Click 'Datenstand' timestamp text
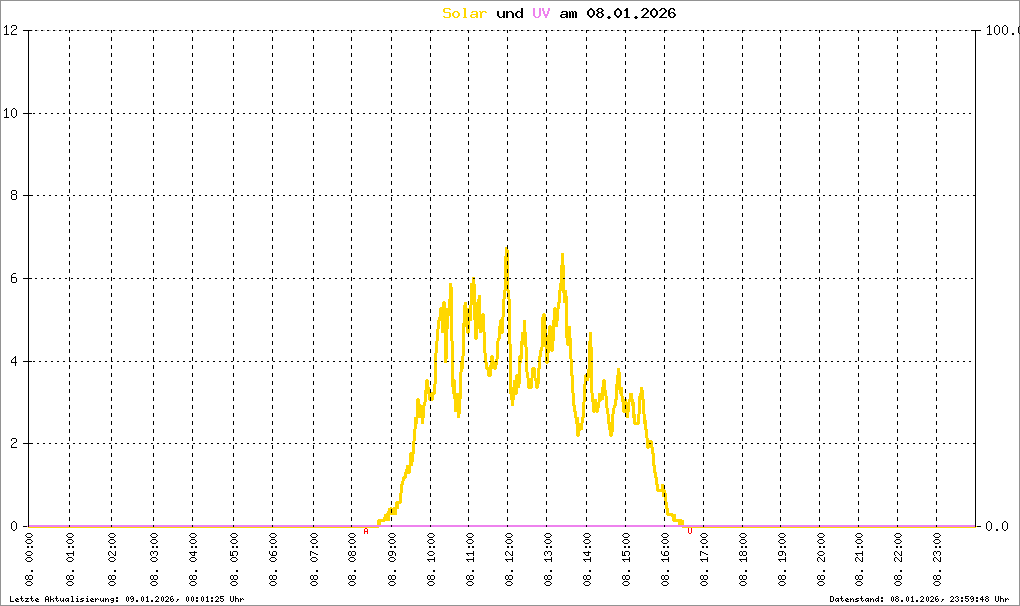This screenshot has width=1020, height=606. [x=919, y=599]
